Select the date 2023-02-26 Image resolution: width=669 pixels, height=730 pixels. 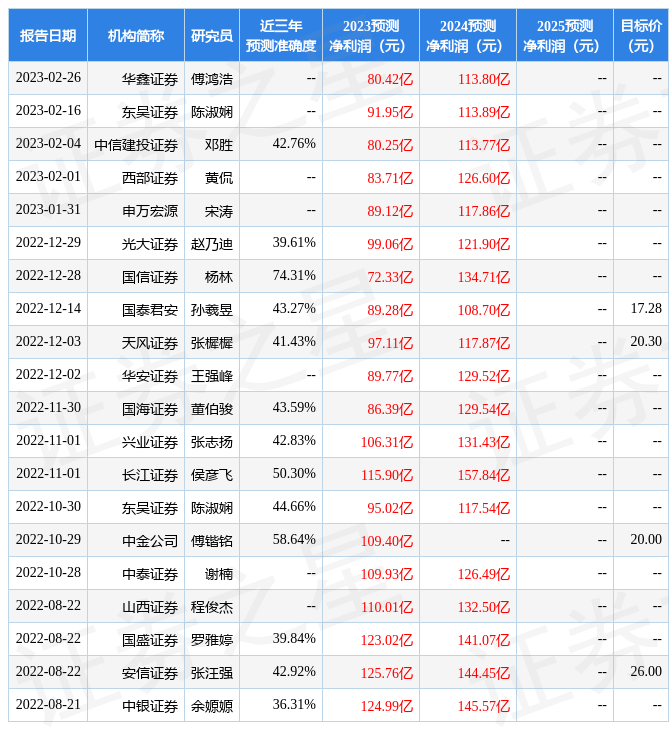[48, 78]
